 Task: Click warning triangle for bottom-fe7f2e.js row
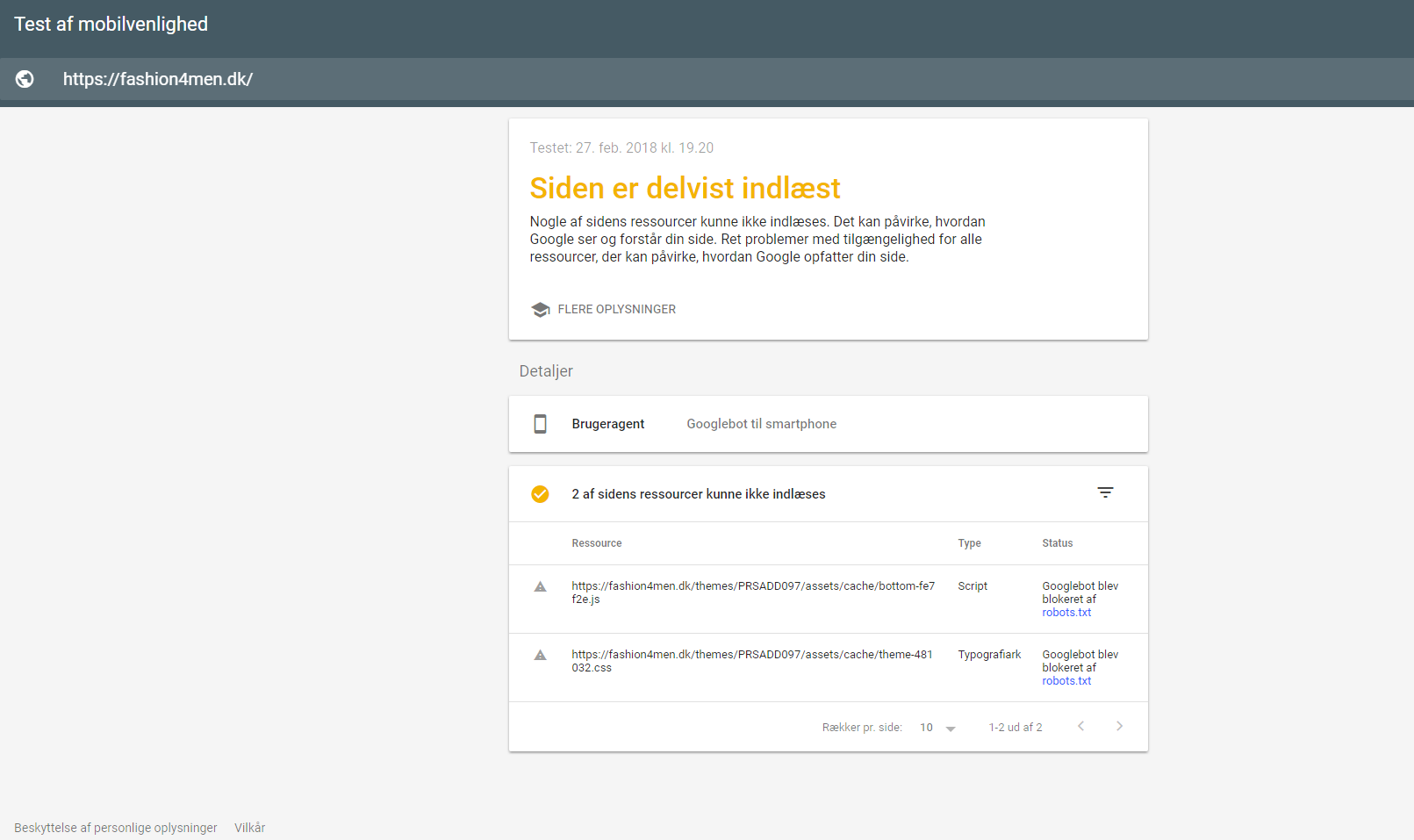click(540, 586)
